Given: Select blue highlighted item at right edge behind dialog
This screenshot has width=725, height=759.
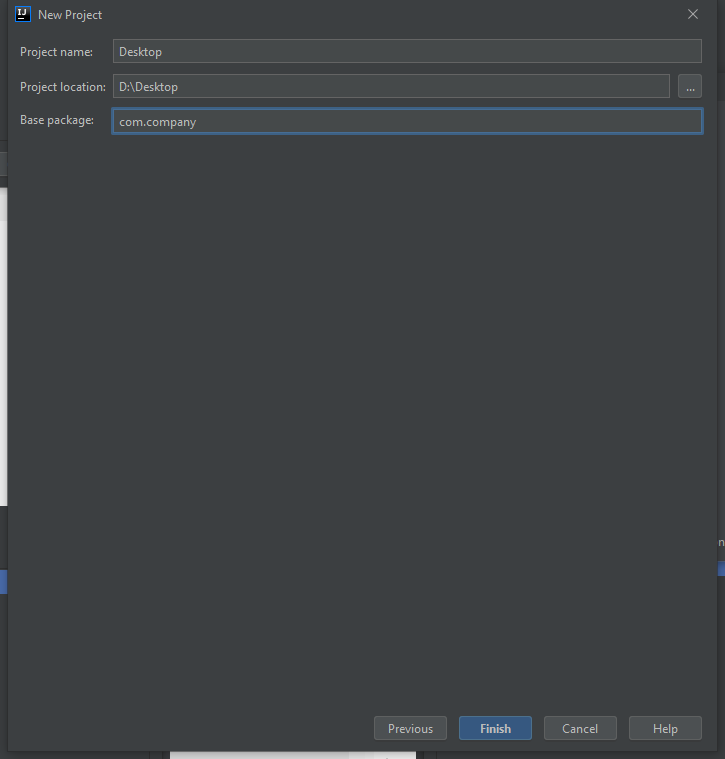Looking at the screenshot, I should pyautogui.click(x=721, y=567).
